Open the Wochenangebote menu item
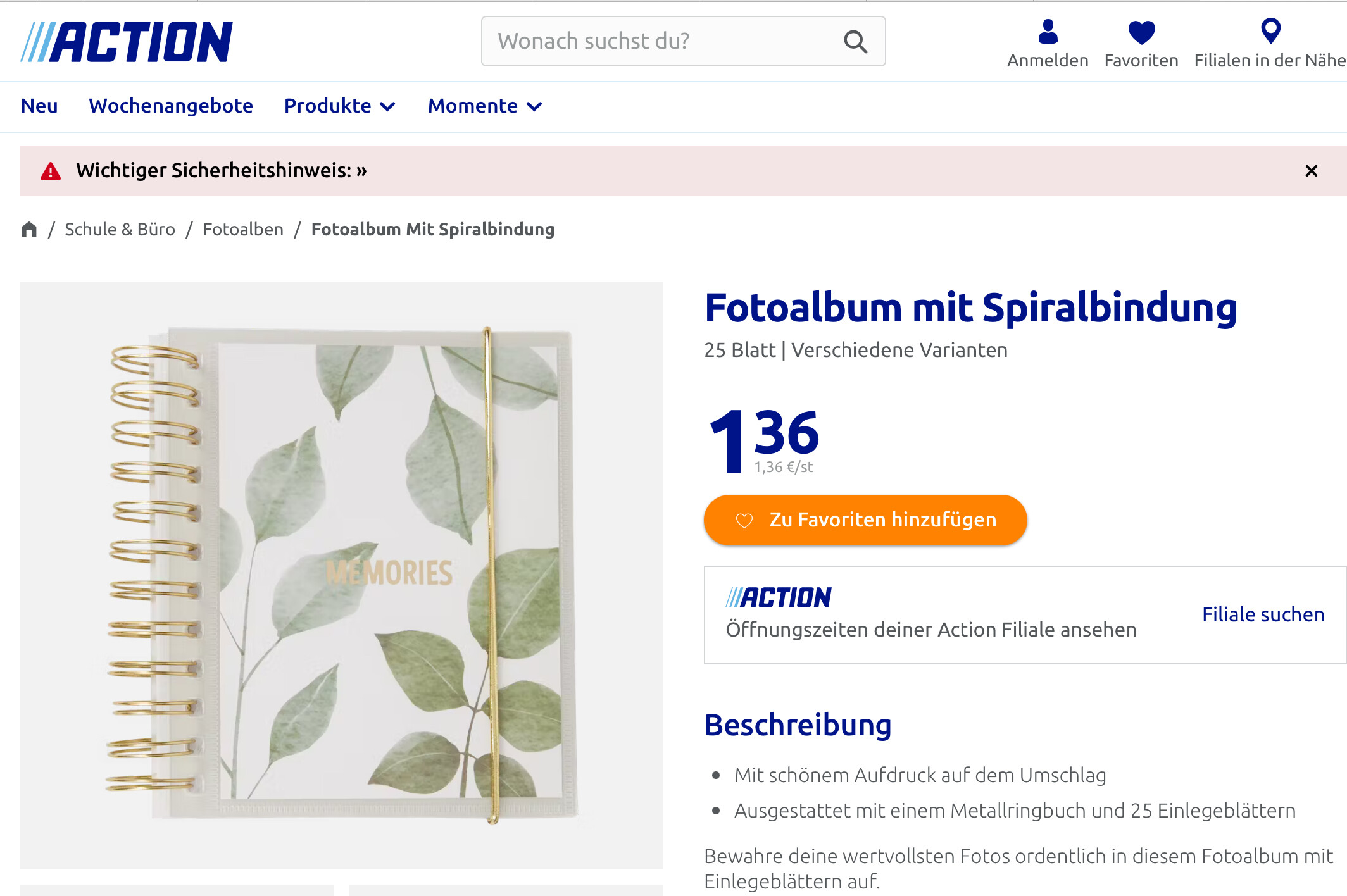 pos(171,106)
